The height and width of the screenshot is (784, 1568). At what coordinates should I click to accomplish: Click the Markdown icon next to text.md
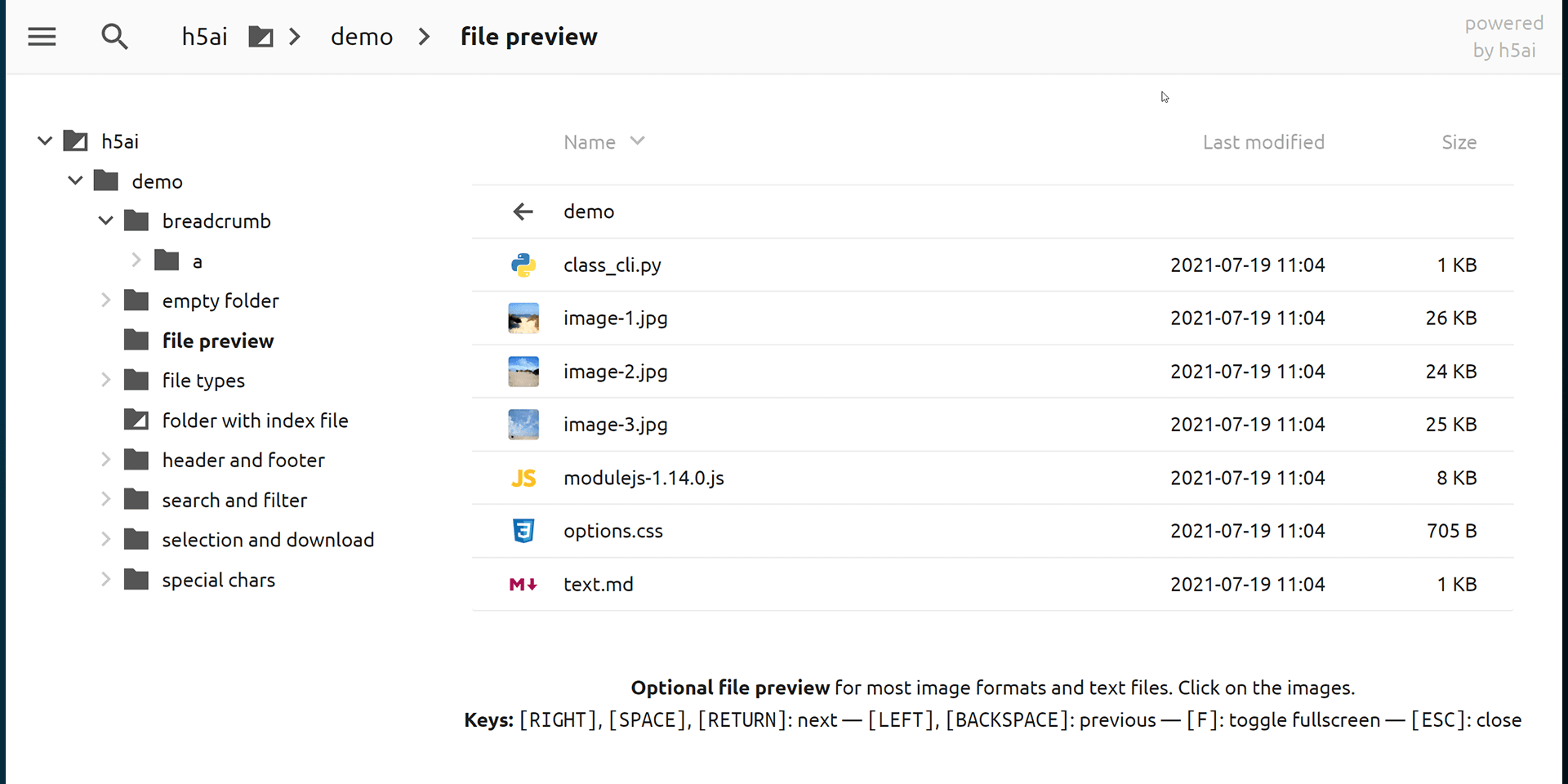(x=523, y=584)
